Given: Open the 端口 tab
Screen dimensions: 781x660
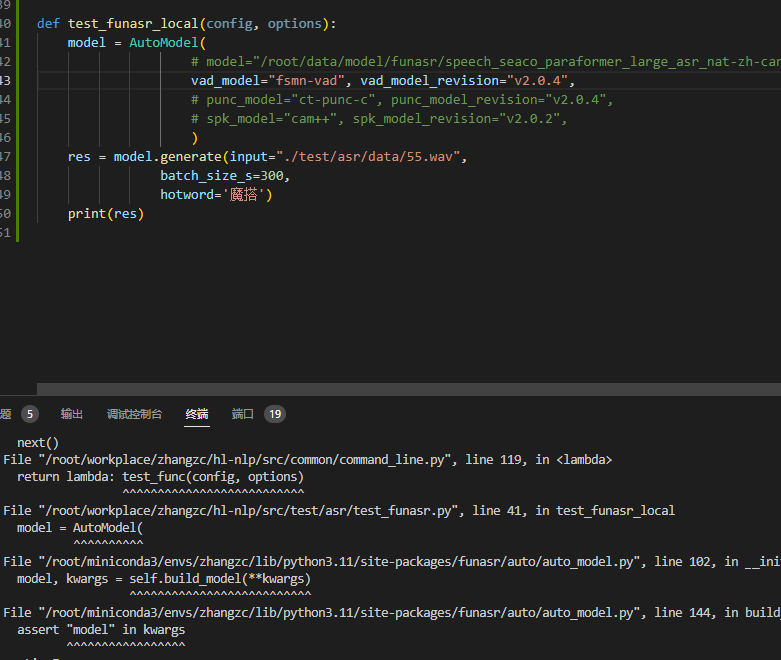Looking at the screenshot, I should pyautogui.click(x=243, y=414).
